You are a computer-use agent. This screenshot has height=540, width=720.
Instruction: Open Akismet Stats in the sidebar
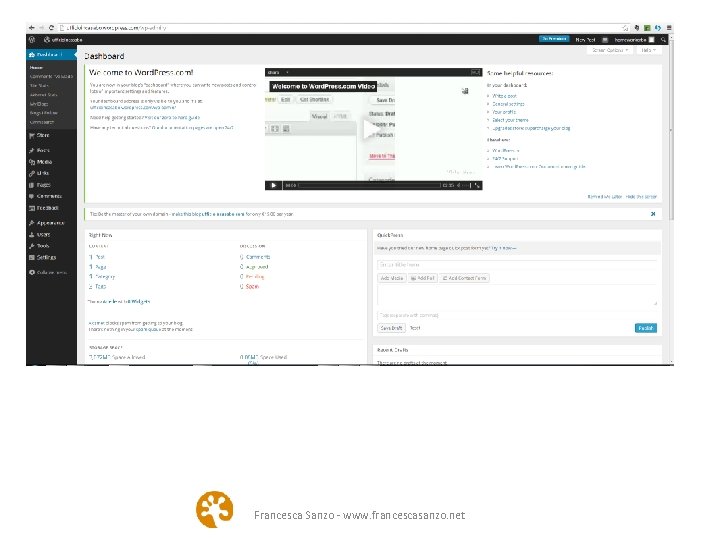(x=44, y=95)
